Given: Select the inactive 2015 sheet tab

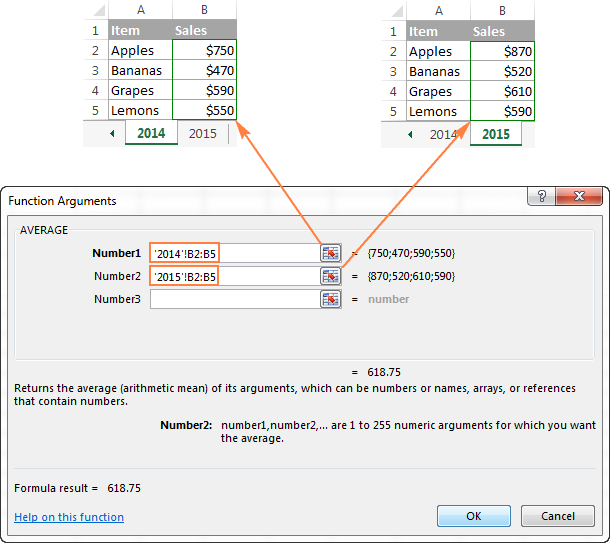Looking at the screenshot, I should 202,134.
